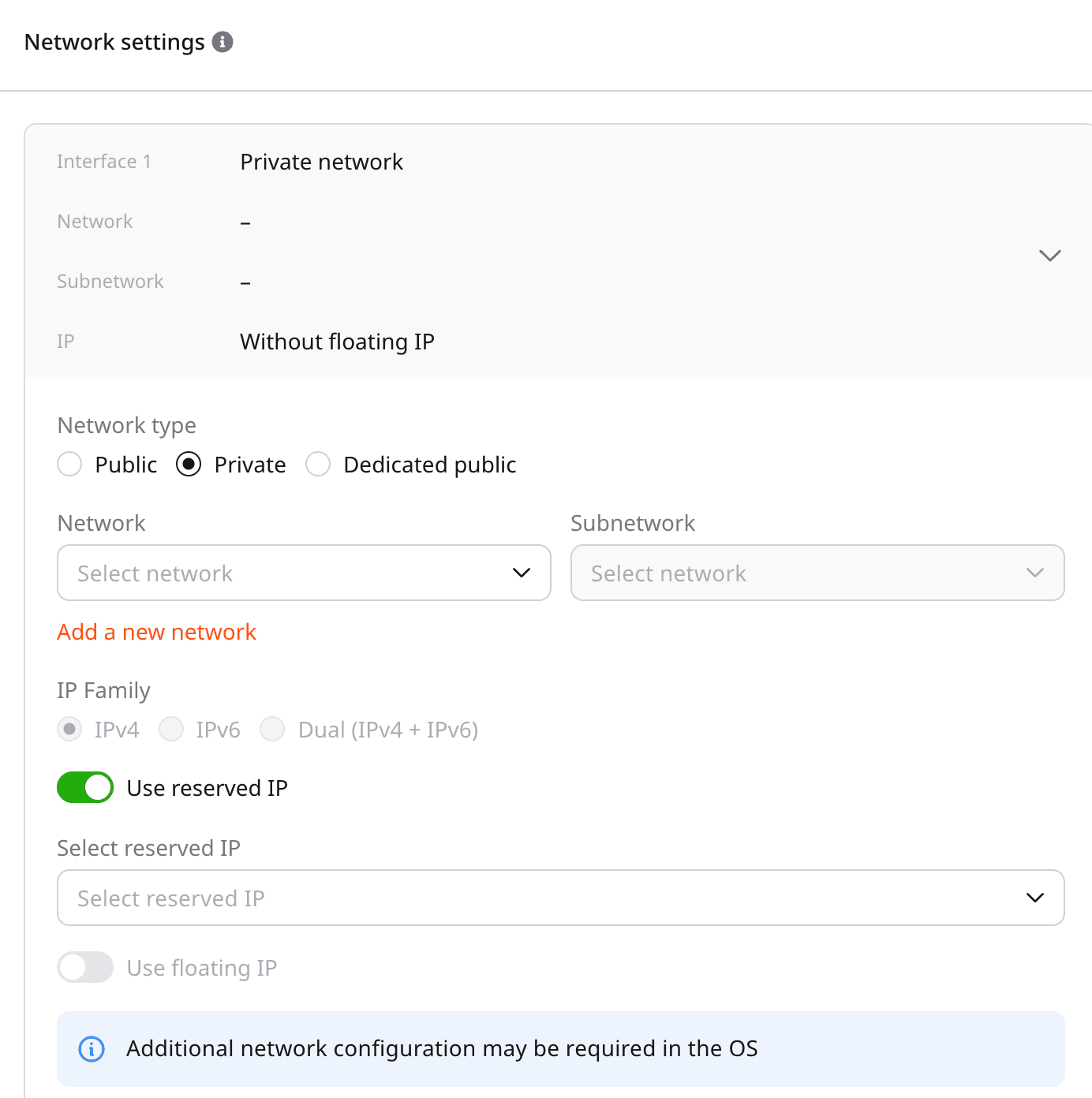This screenshot has height=1098, width=1092.
Task: Follow the Add a new network link
Action: click(156, 632)
